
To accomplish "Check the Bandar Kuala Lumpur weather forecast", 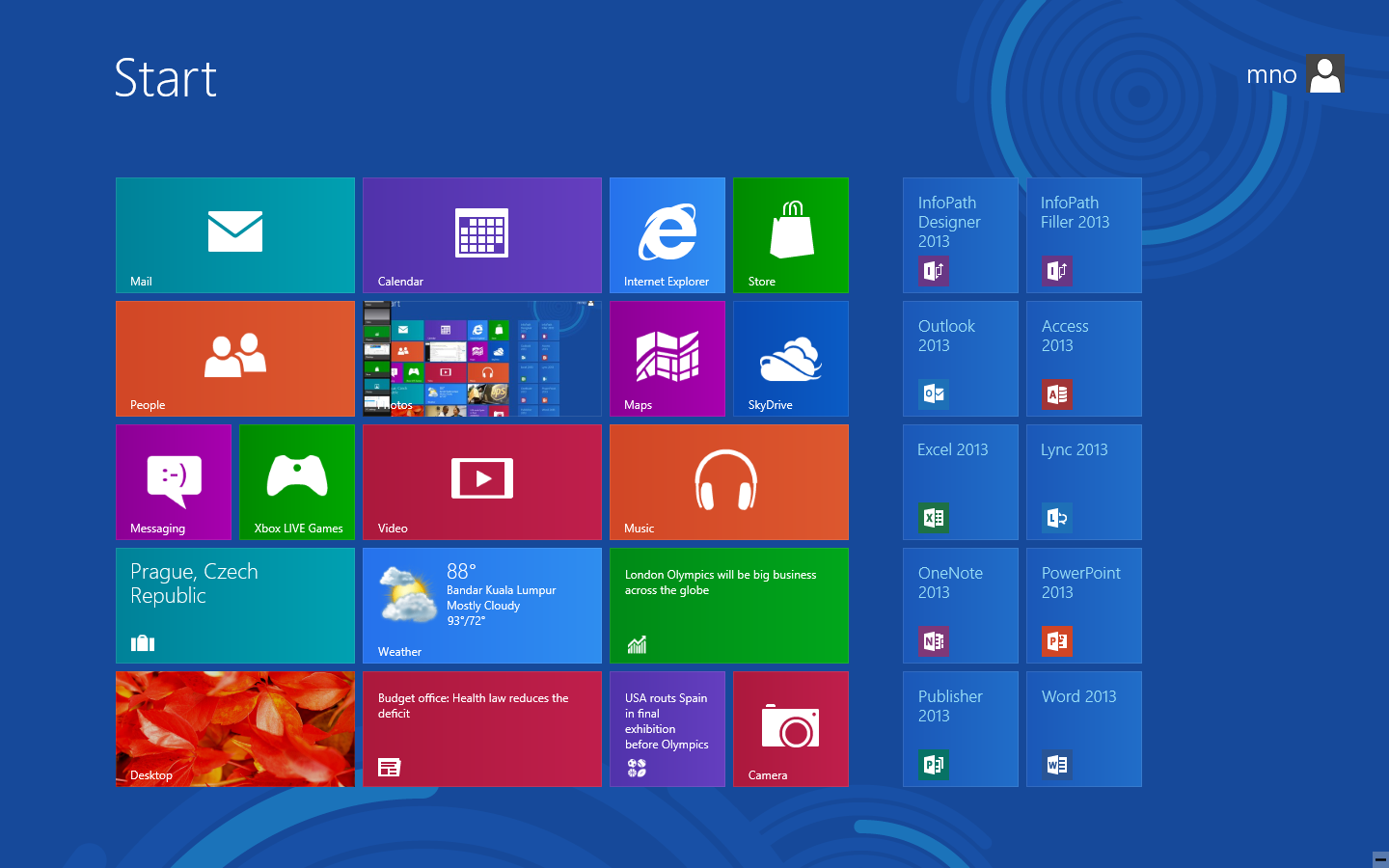I will [481, 605].
